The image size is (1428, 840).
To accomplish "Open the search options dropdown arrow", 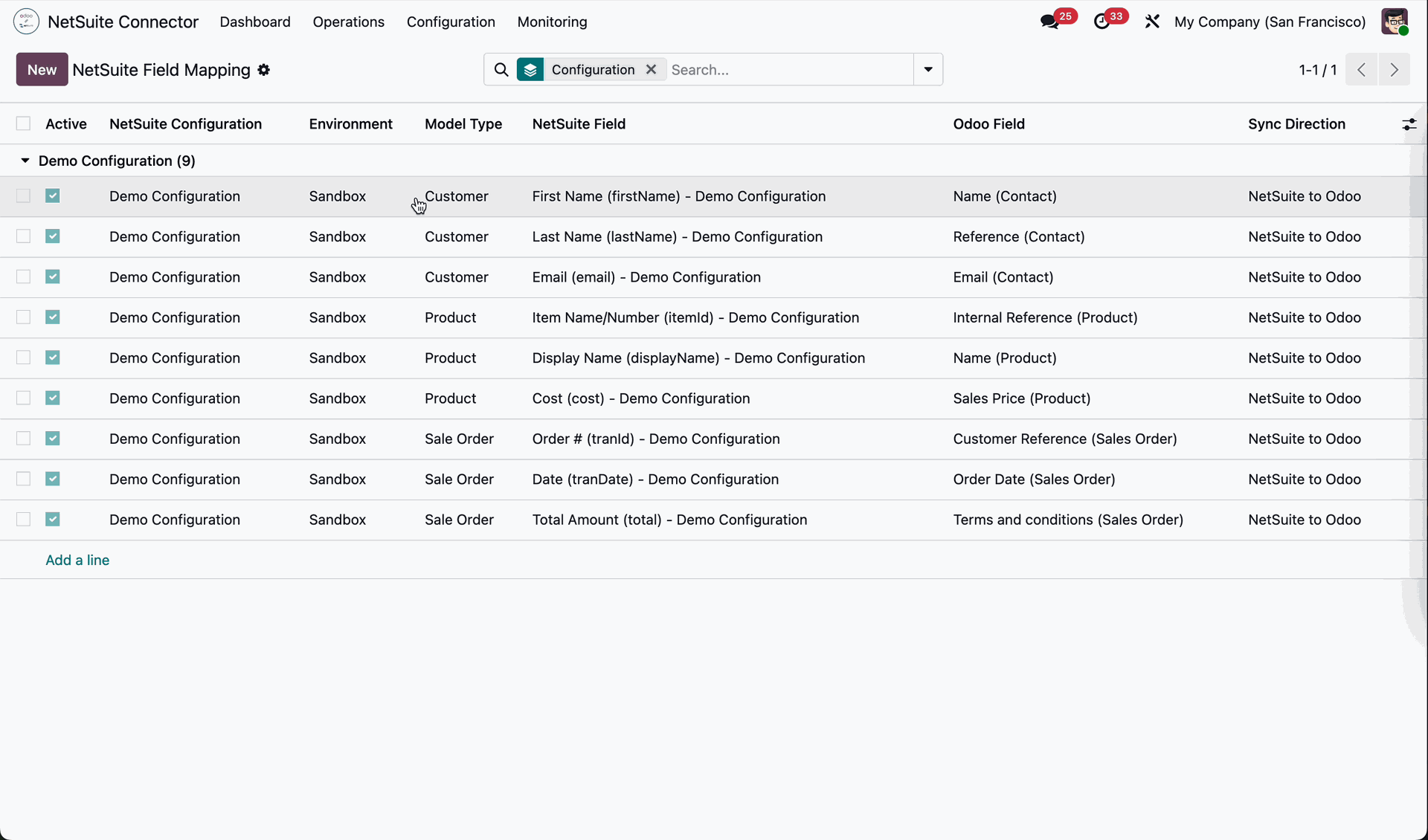I will [928, 69].
